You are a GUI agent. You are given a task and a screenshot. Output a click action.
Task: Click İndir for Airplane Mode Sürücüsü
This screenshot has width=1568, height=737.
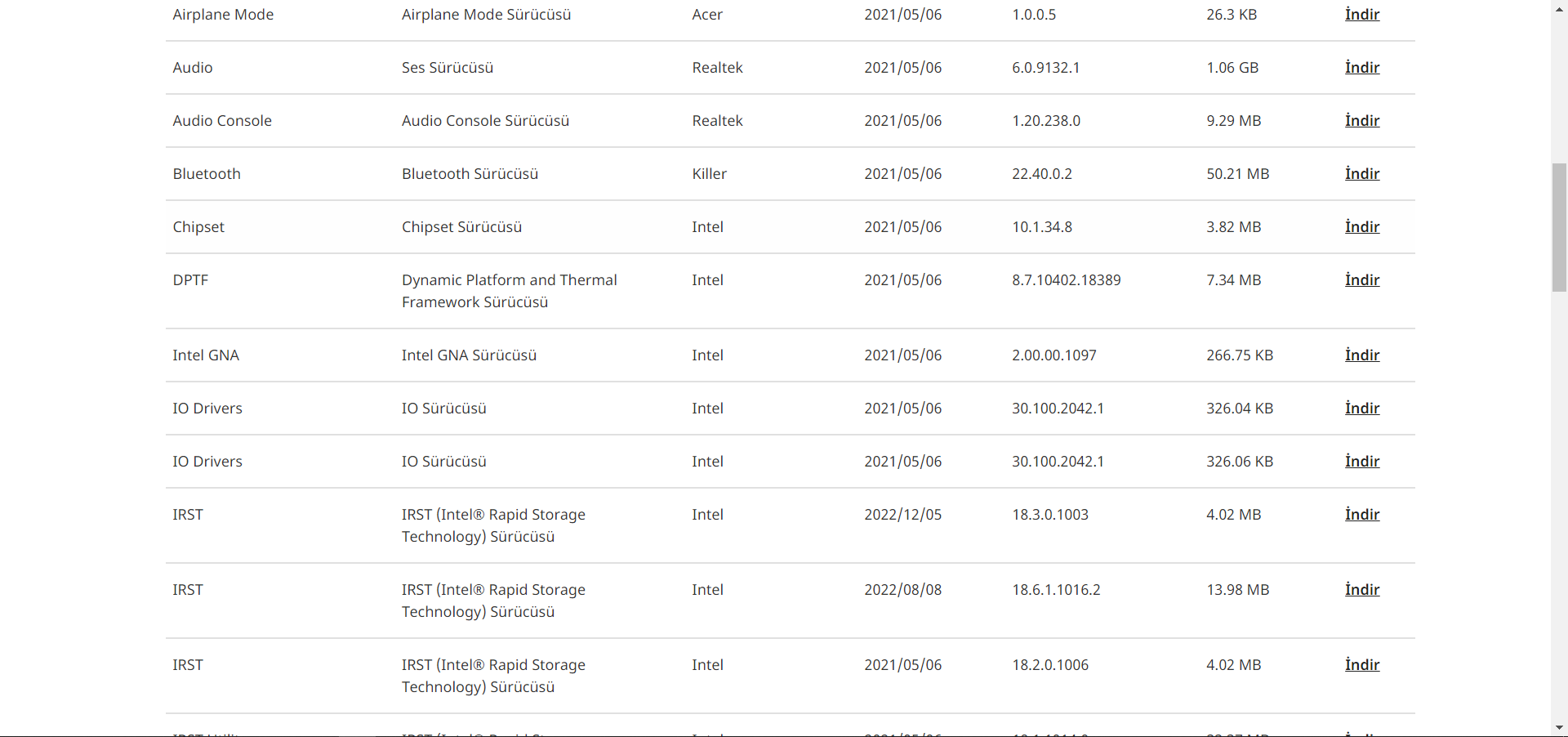coord(1362,15)
